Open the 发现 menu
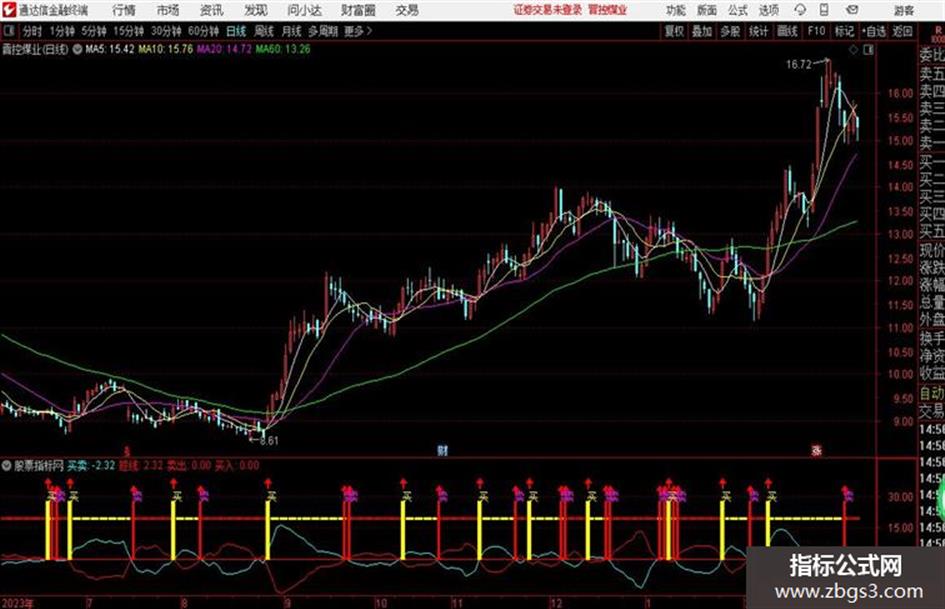The width and height of the screenshot is (945, 609). [x=256, y=10]
